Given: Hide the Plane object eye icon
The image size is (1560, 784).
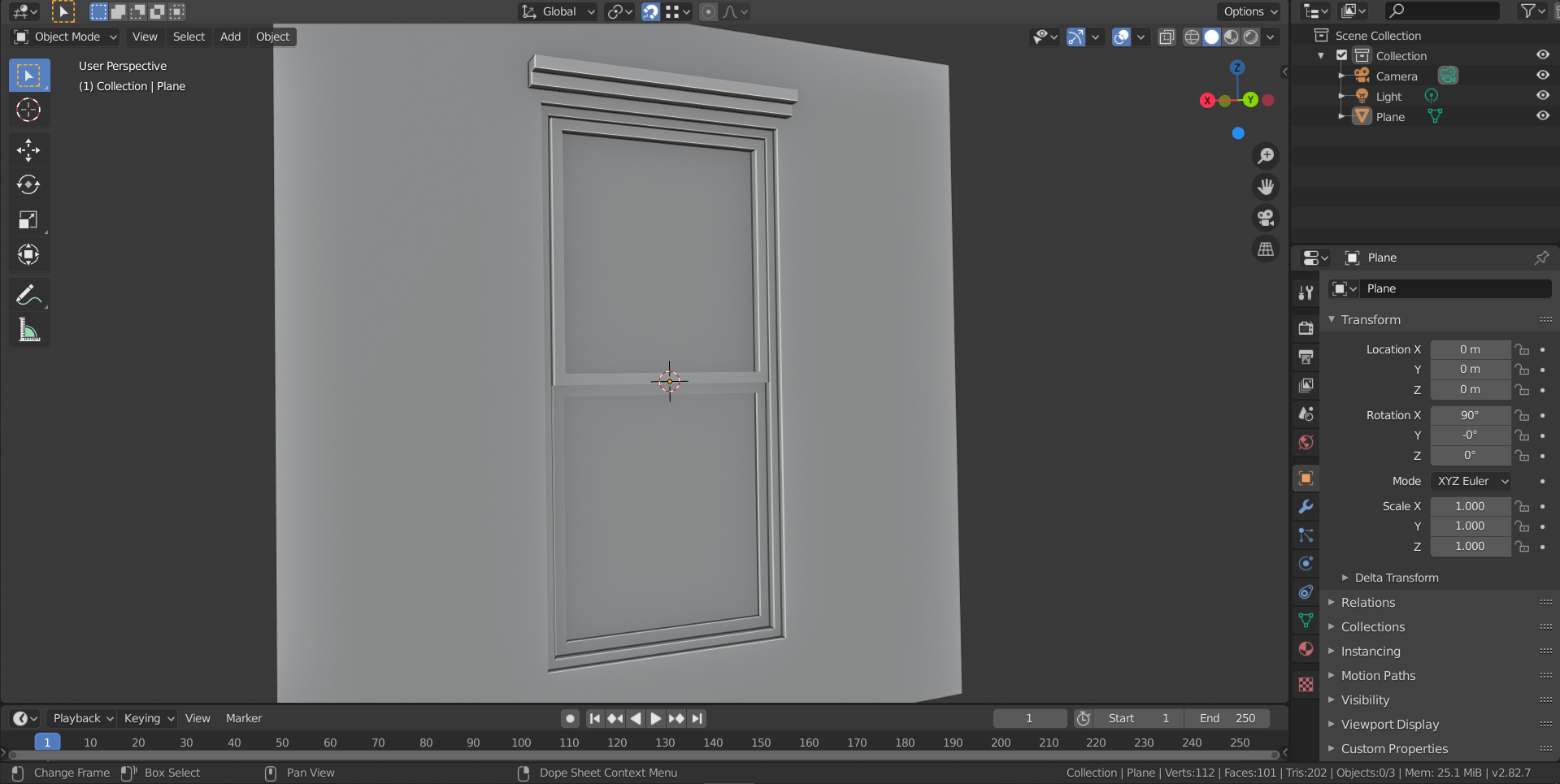Looking at the screenshot, I should click(x=1542, y=116).
